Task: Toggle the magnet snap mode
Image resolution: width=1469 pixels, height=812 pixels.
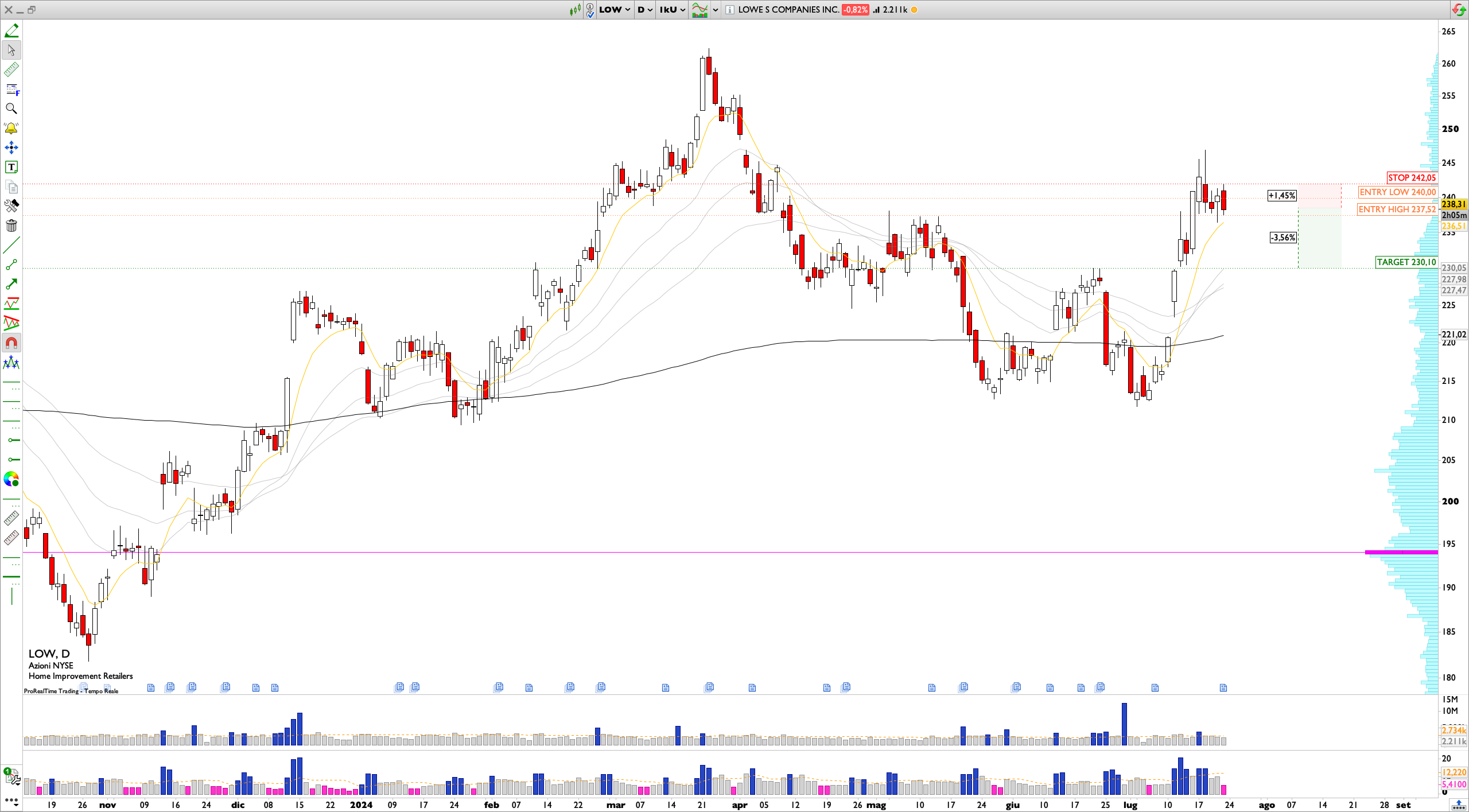Action: click(11, 343)
